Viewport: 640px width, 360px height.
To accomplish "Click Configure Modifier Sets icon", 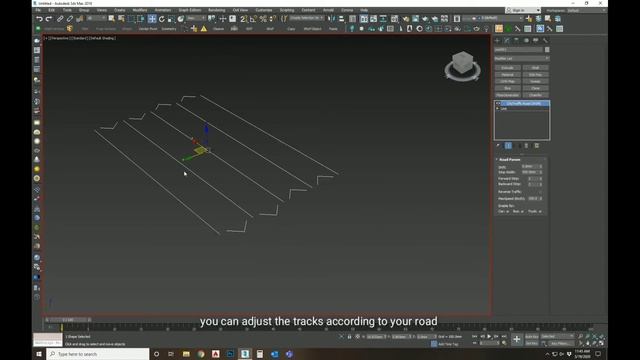I will 537,146.
